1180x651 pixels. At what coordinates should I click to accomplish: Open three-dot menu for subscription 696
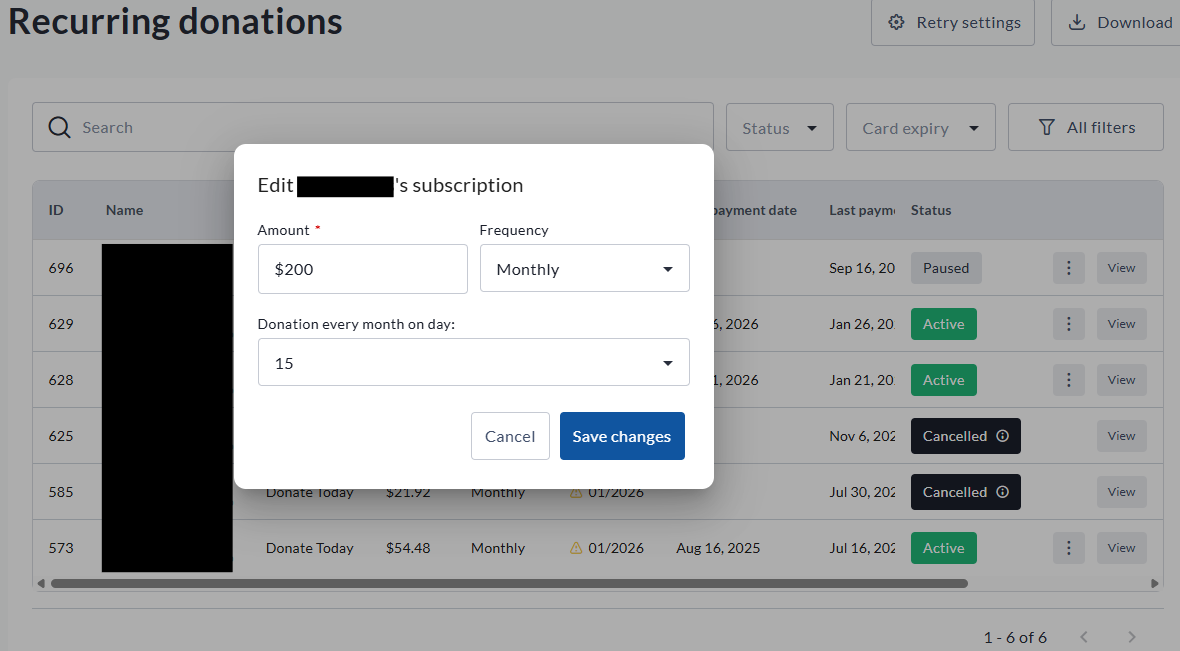(1068, 268)
